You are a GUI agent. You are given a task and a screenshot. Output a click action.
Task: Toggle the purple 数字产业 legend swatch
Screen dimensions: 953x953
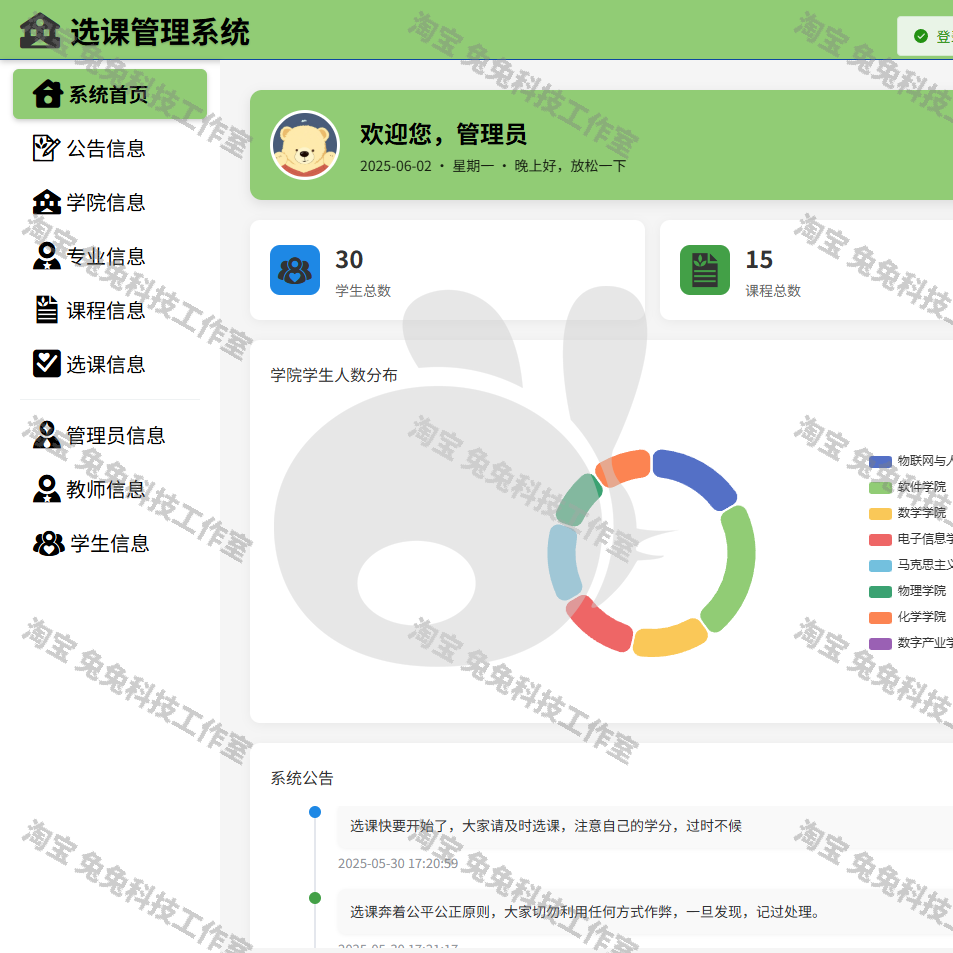pyautogui.click(x=880, y=644)
